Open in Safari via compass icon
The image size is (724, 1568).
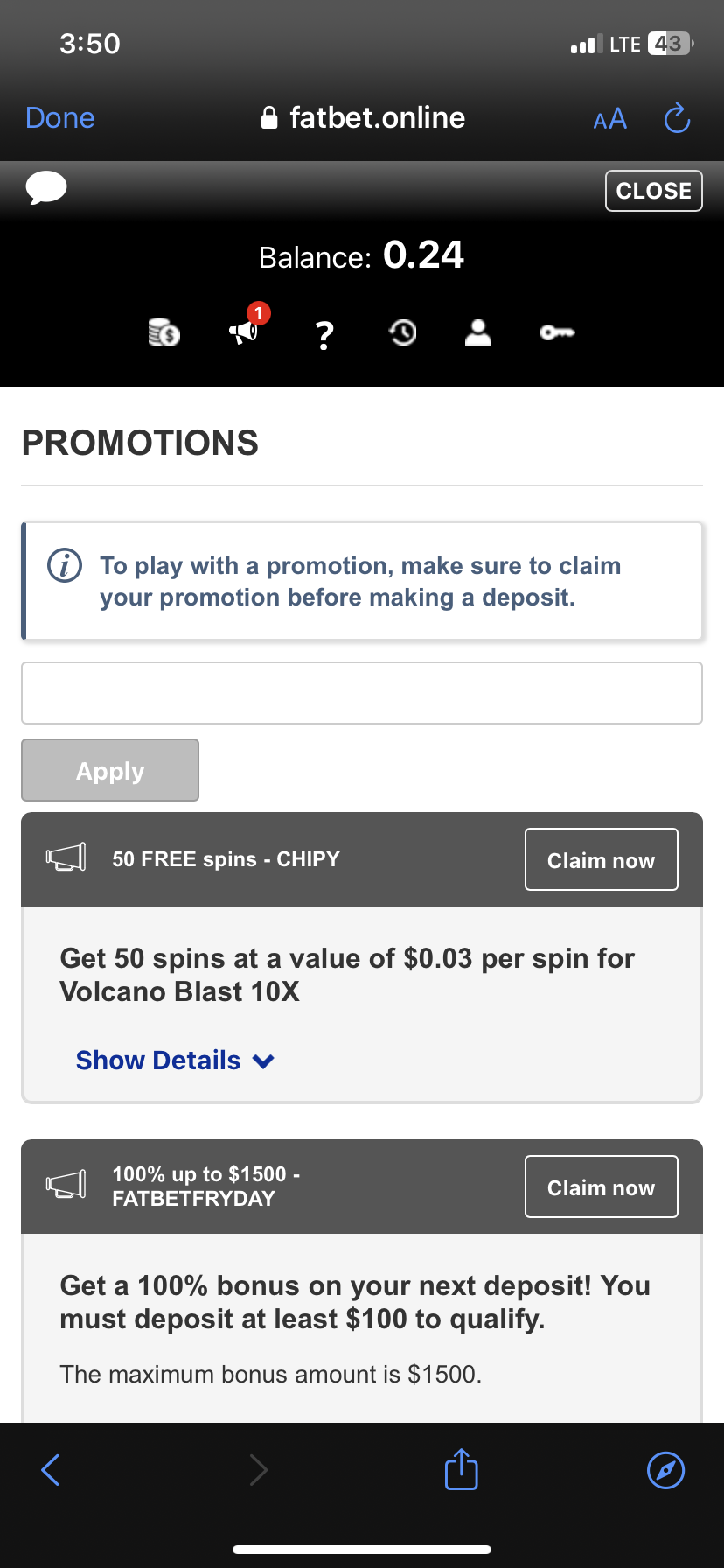(665, 1469)
